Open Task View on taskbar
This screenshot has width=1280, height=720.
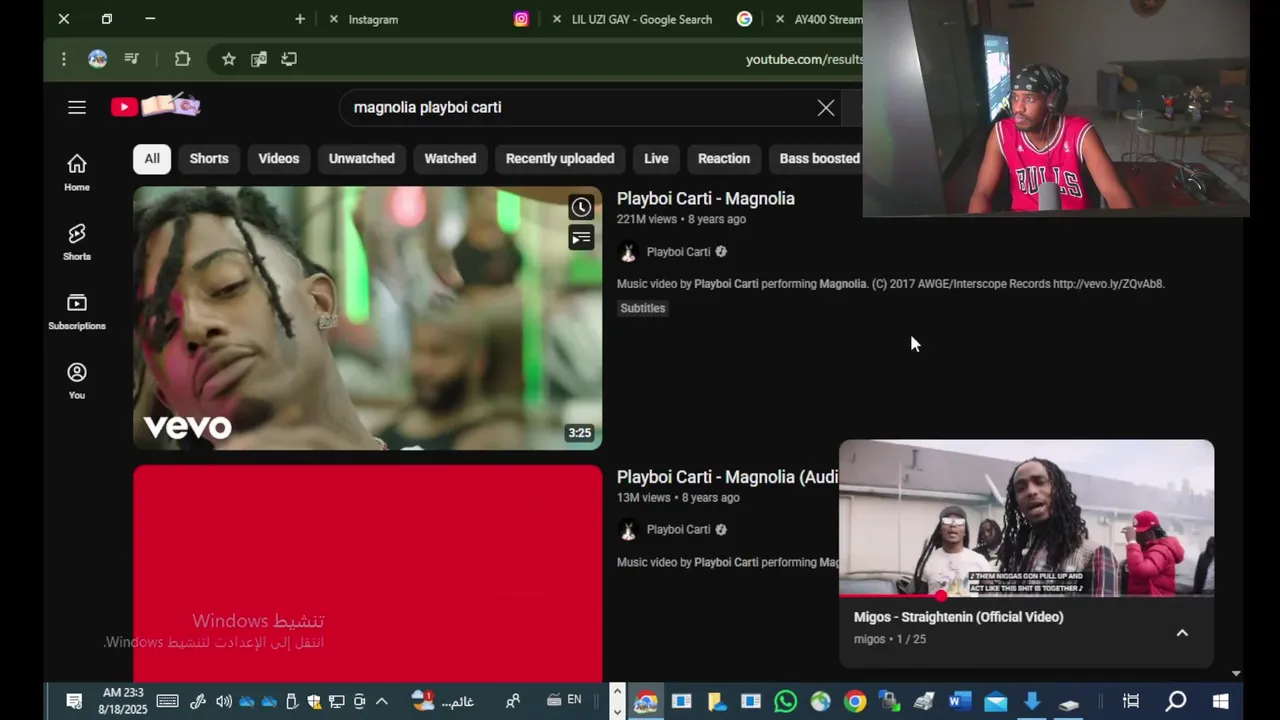(x=1131, y=702)
